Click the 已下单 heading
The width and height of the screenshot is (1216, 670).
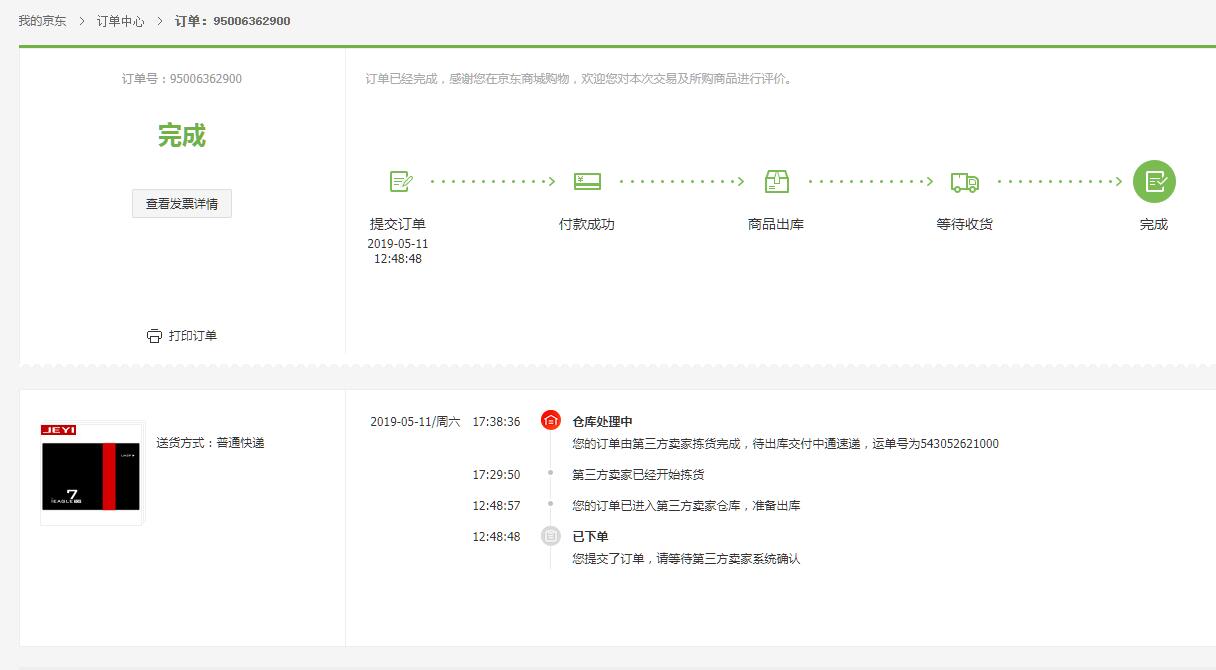pyautogui.click(x=590, y=537)
